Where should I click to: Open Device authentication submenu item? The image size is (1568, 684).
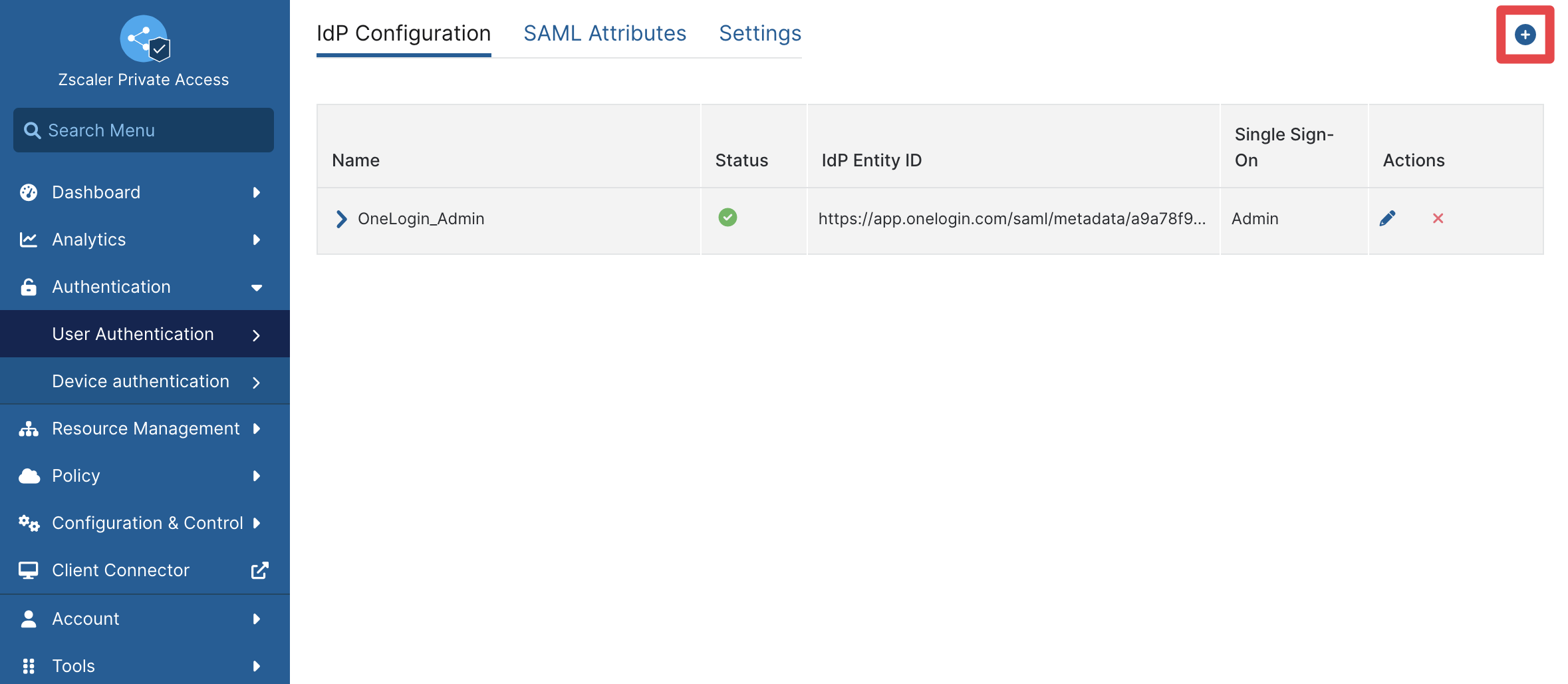(x=145, y=381)
